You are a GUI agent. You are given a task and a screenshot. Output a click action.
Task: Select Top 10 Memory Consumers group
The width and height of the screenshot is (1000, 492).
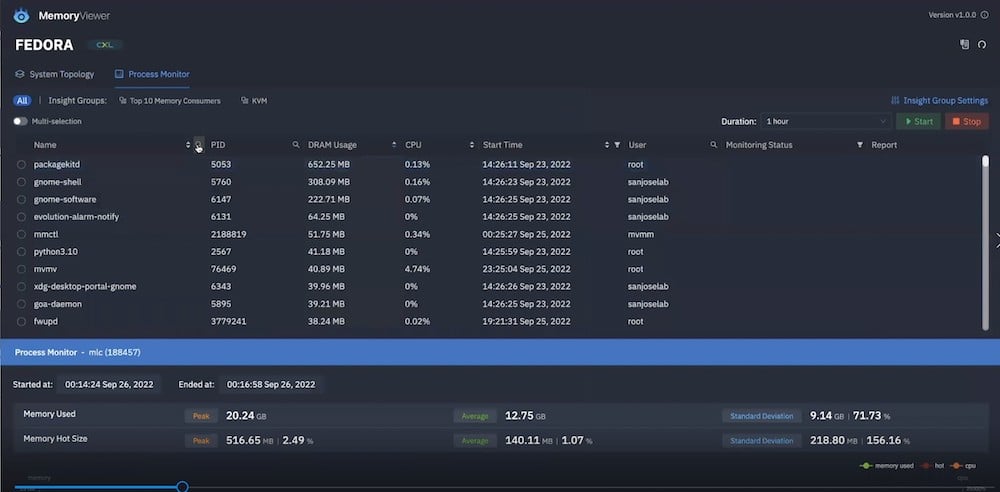[x=170, y=101]
